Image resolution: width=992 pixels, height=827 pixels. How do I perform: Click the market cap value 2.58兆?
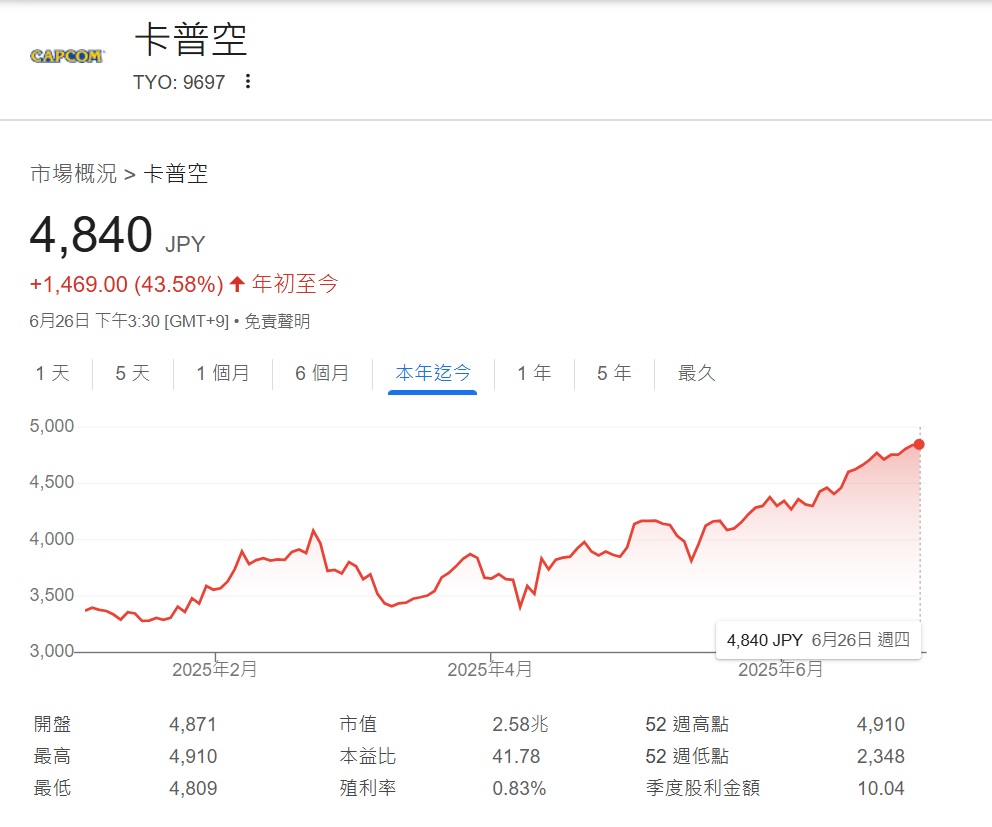coord(520,724)
